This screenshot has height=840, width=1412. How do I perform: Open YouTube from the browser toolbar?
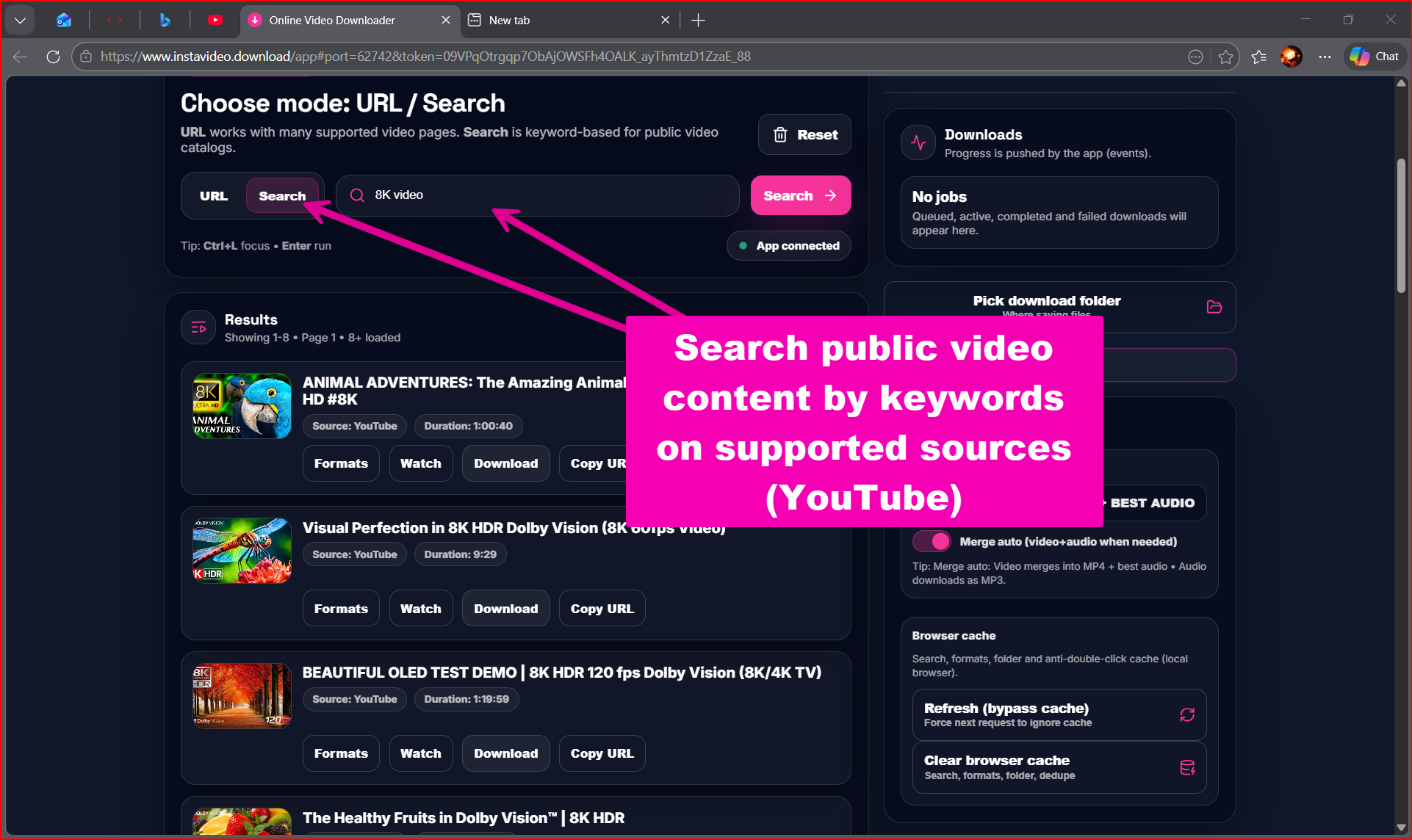click(x=215, y=20)
